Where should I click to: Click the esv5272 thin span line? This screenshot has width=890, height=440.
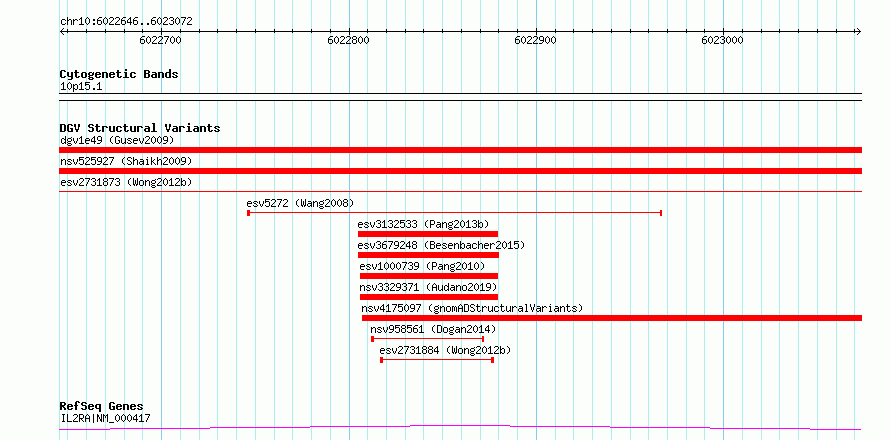click(x=455, y=213)
